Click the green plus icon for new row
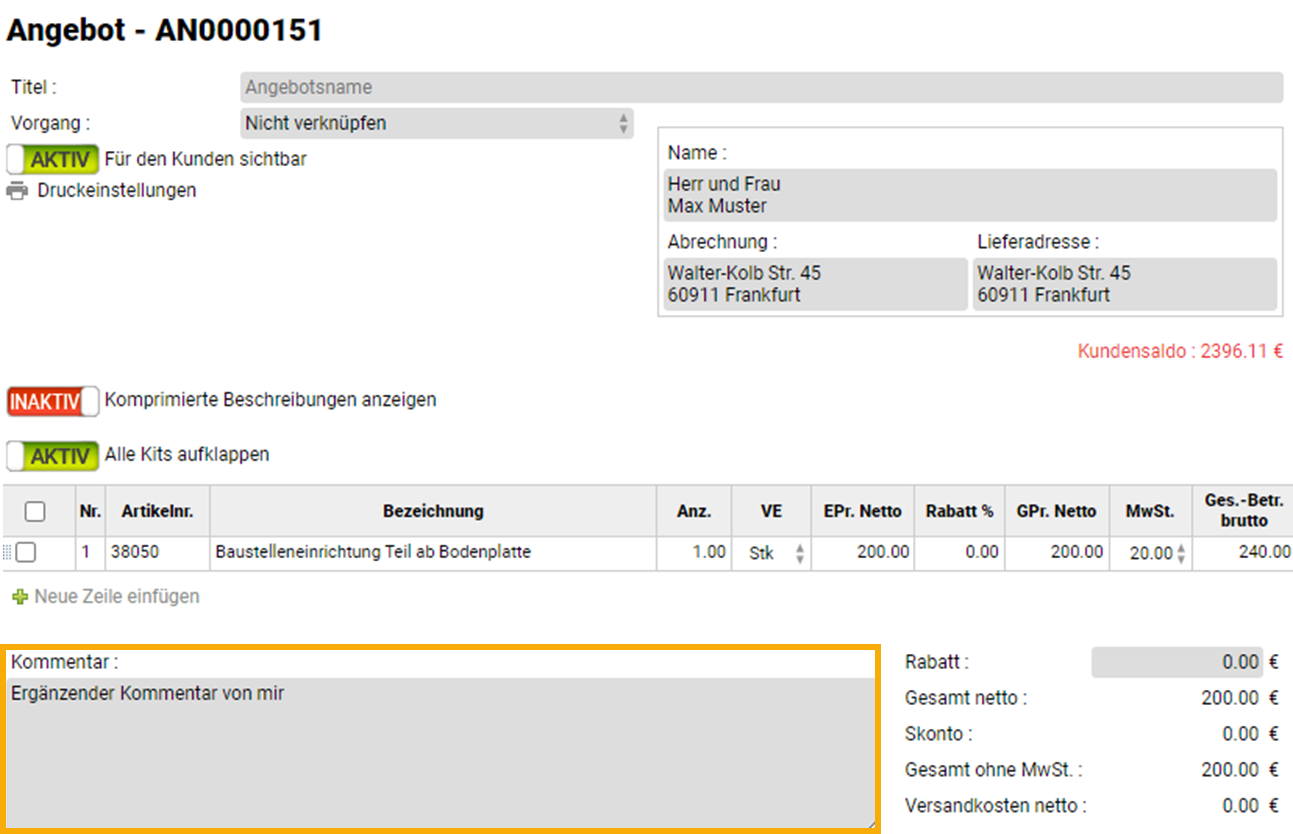The width and height of the screenshot is (1293, 834). [19, 597]
